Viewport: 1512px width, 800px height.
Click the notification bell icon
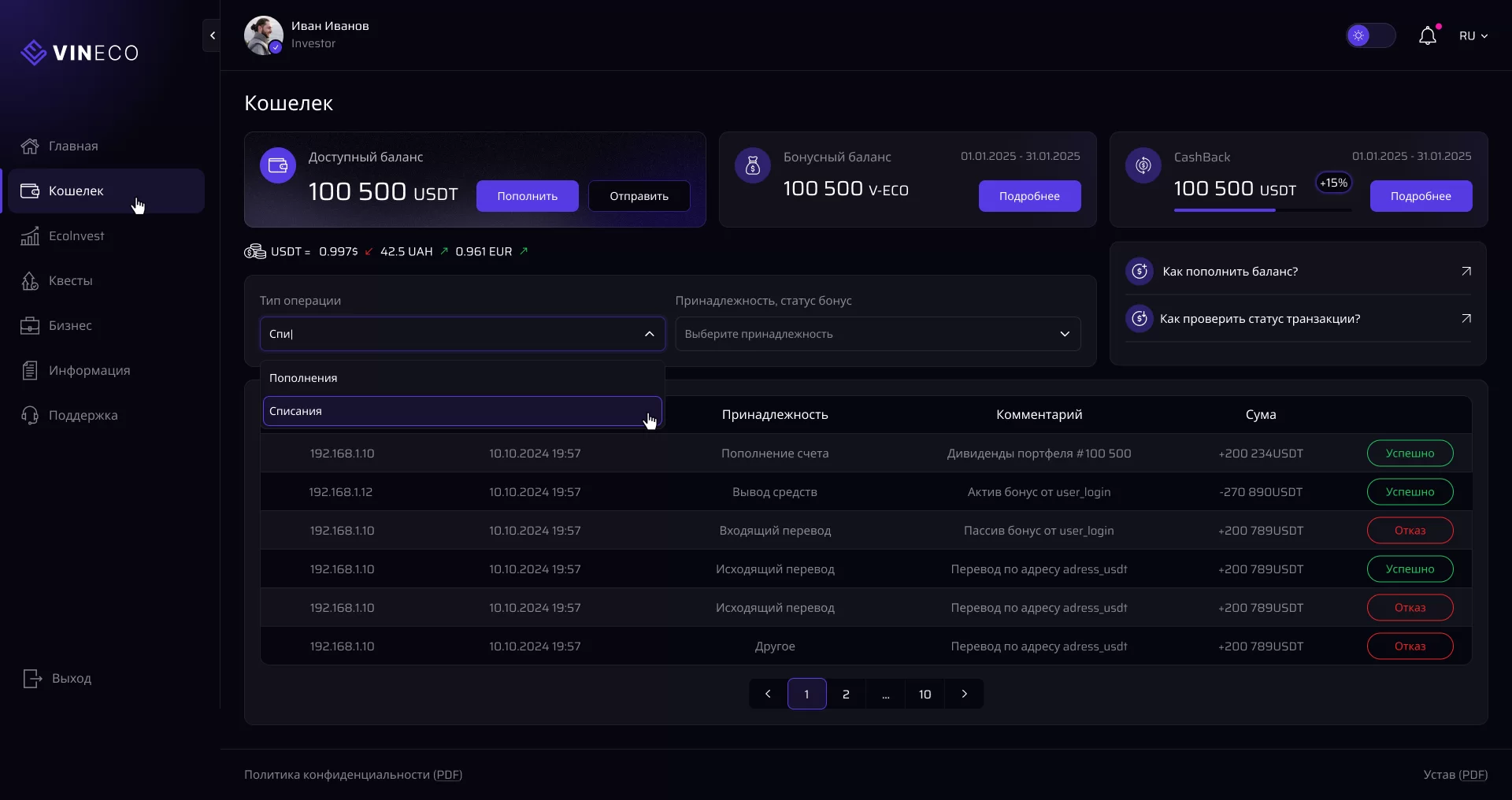1428,36
